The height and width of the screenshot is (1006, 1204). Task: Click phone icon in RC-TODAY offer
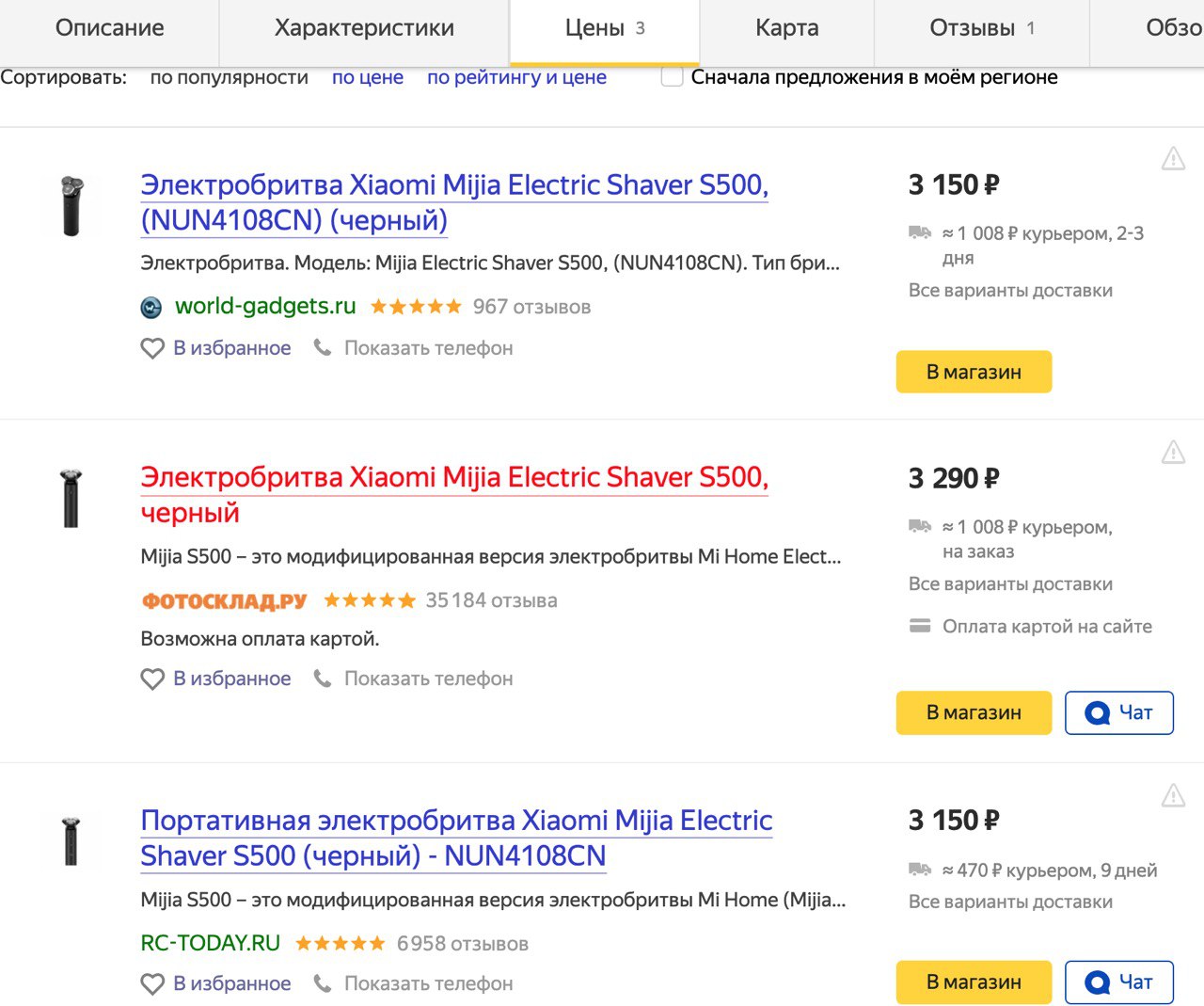323,983
